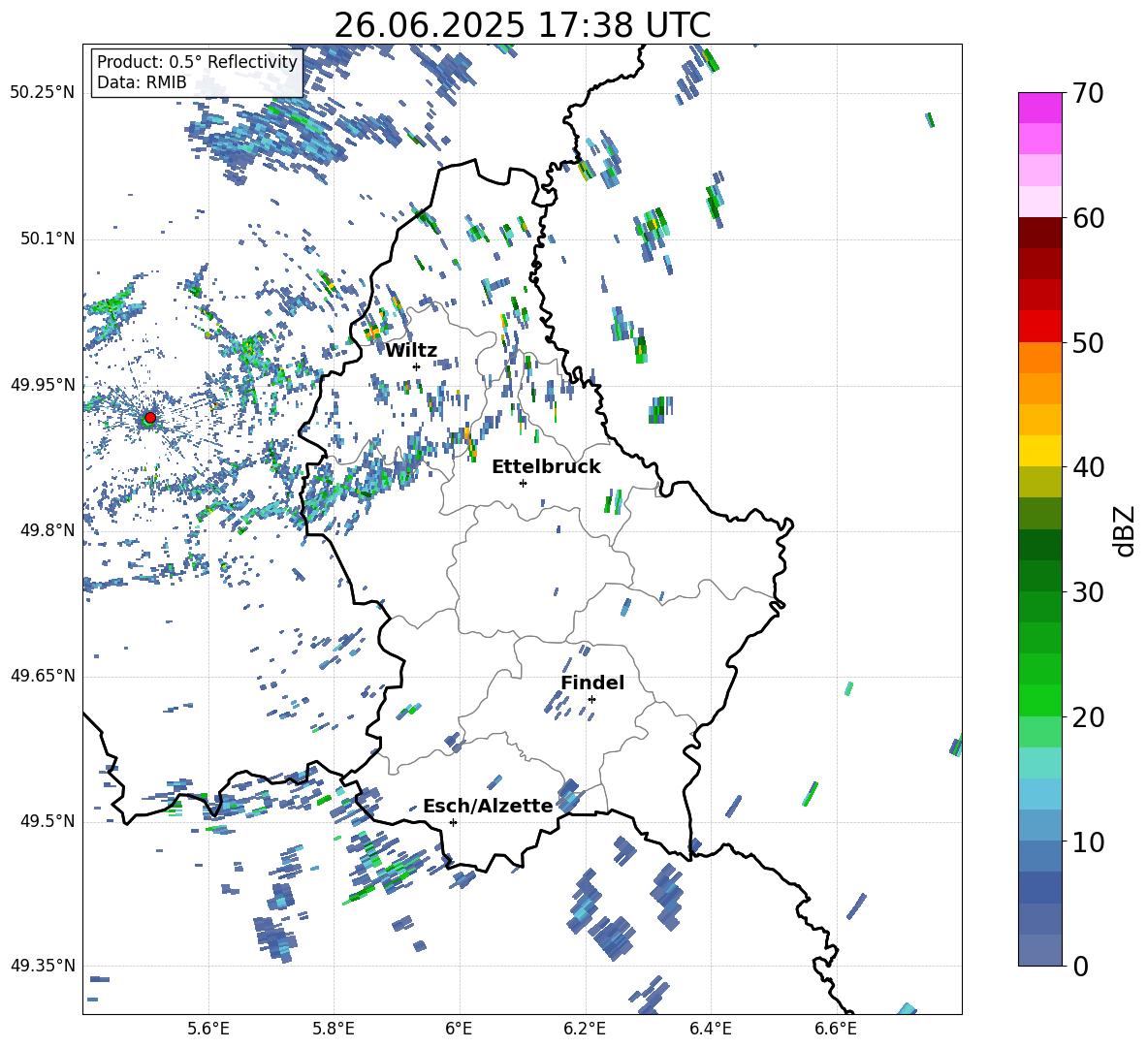
Task: Click the 30 tick on colorbar
Action: point(1089,592)
